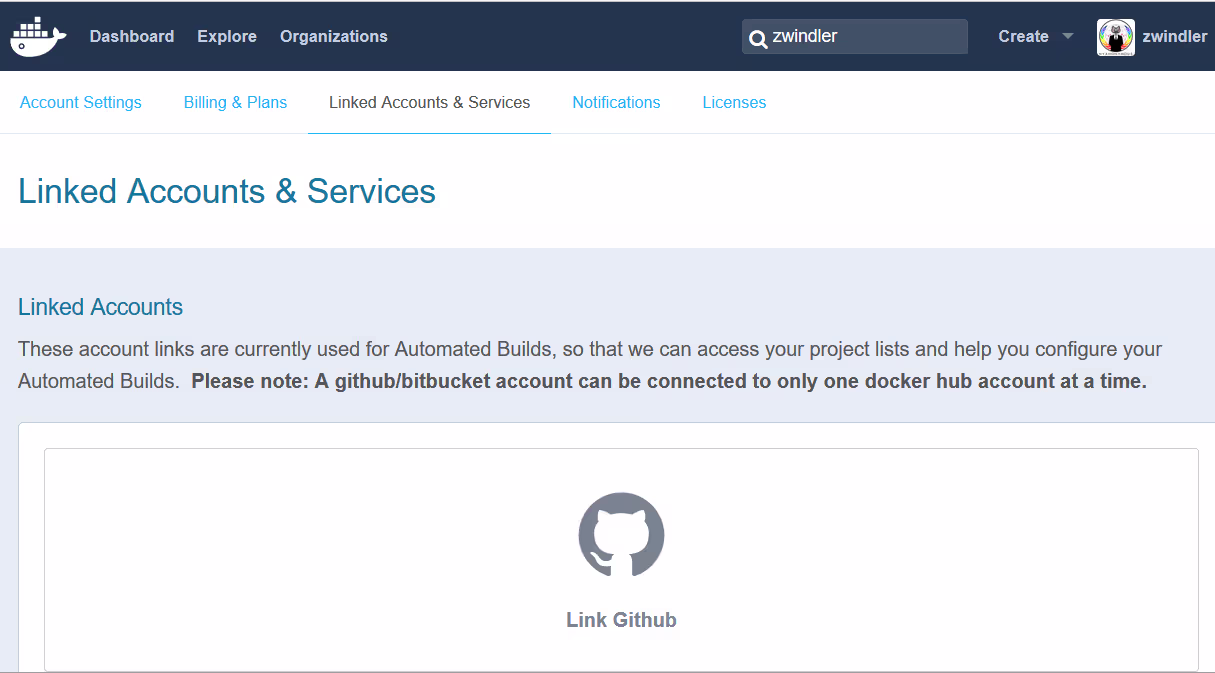Focus the search field containing zwindler
The height and width of the screenshot is (673, 1215).
pos(865,37)
